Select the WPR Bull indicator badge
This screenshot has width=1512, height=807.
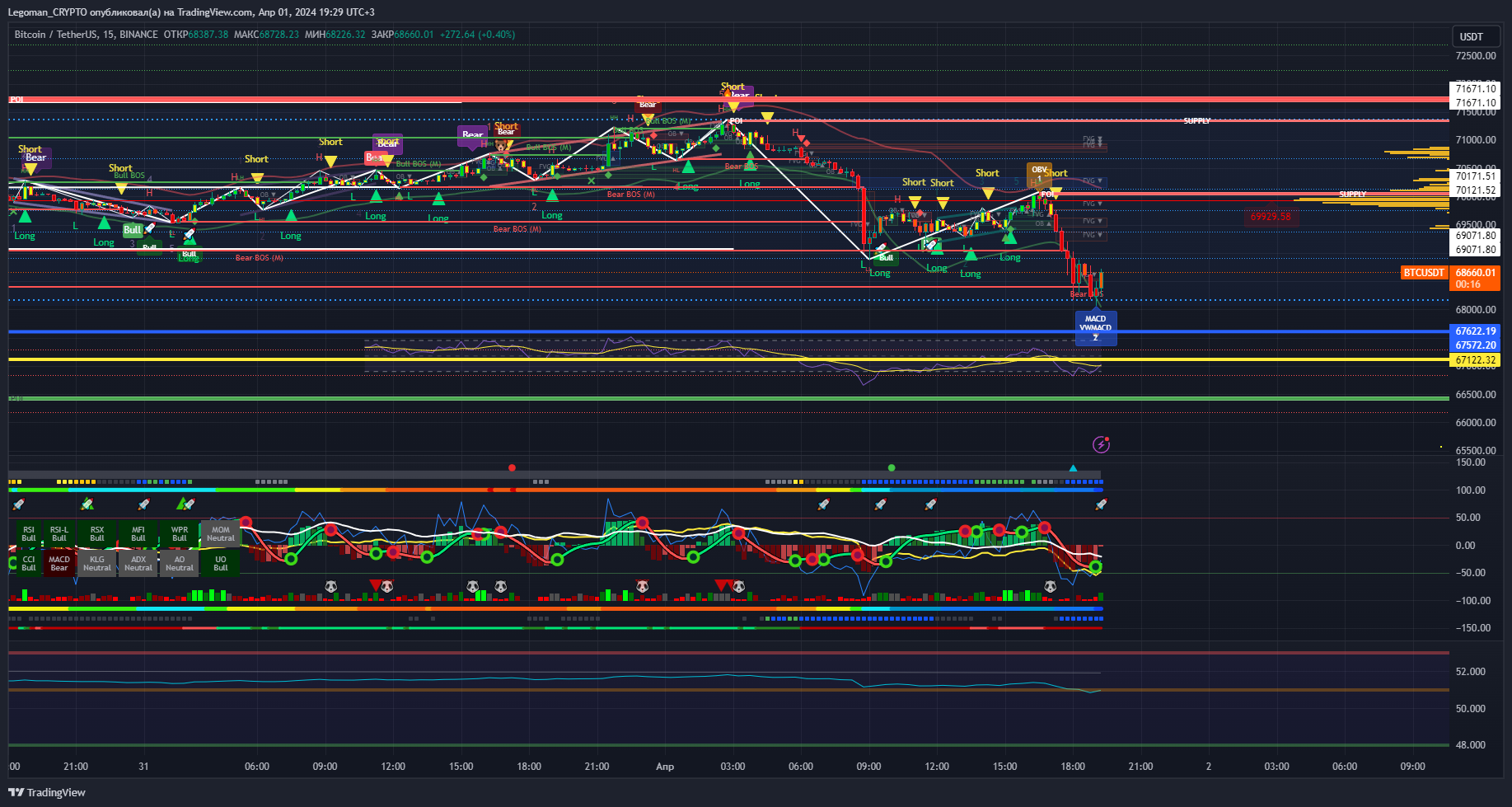pos(180,534)
